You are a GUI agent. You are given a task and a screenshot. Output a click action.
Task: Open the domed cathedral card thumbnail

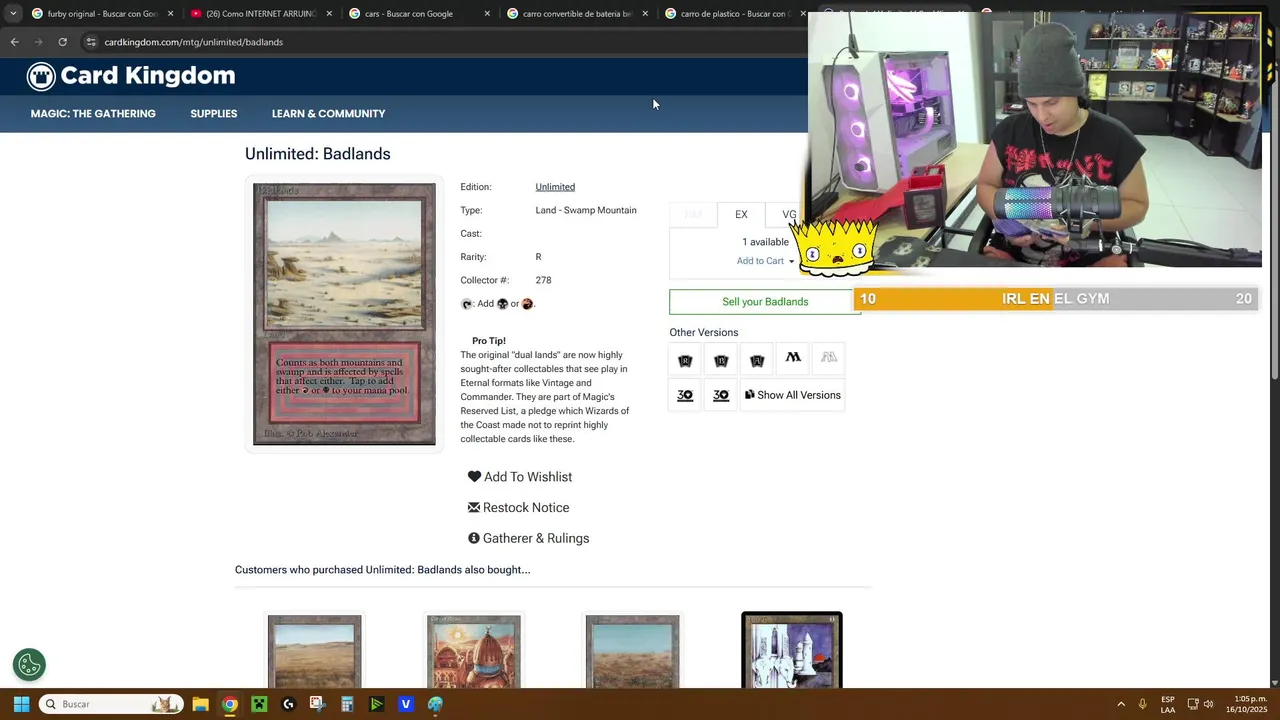[x=473, y=652]
